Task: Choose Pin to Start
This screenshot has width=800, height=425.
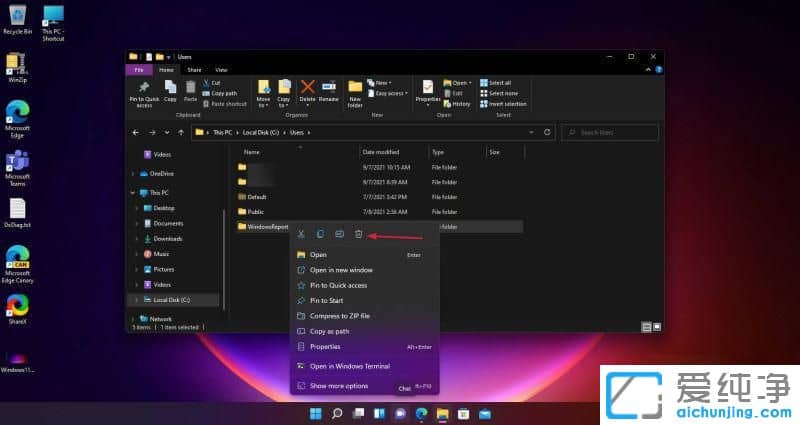Action: (x=364, y=301)
